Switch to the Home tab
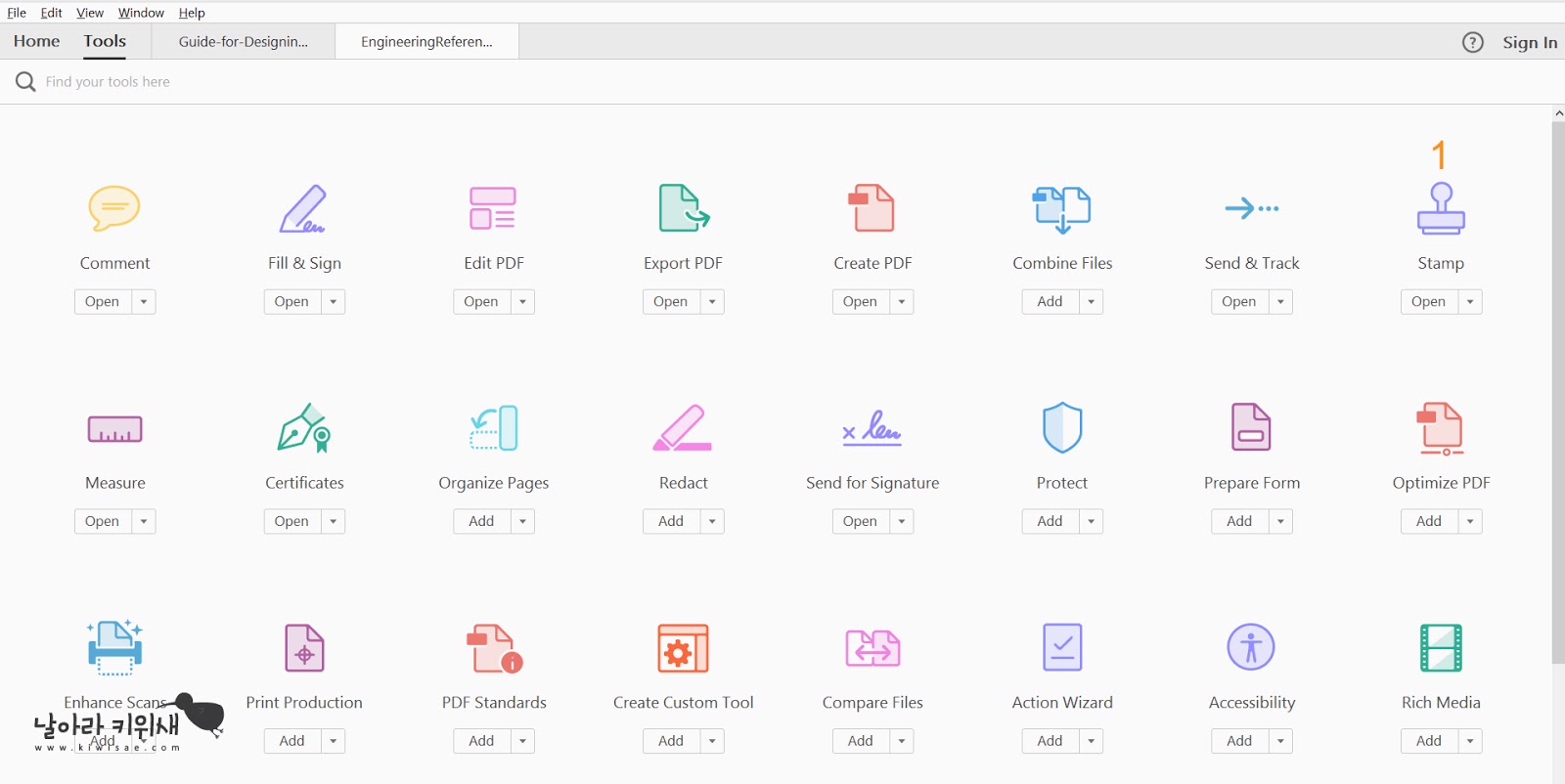Image resolution: width=1565 pixels, height=784 pixels. click(x=37, y=41)
